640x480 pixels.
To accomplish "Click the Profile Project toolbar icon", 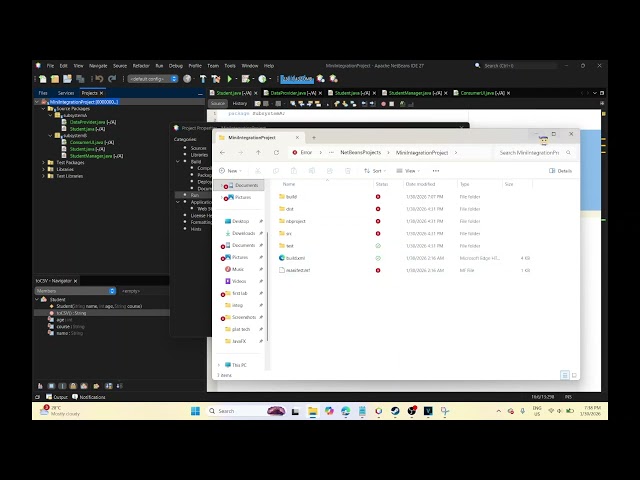I will pyautogui.click(x=262, y=79).
